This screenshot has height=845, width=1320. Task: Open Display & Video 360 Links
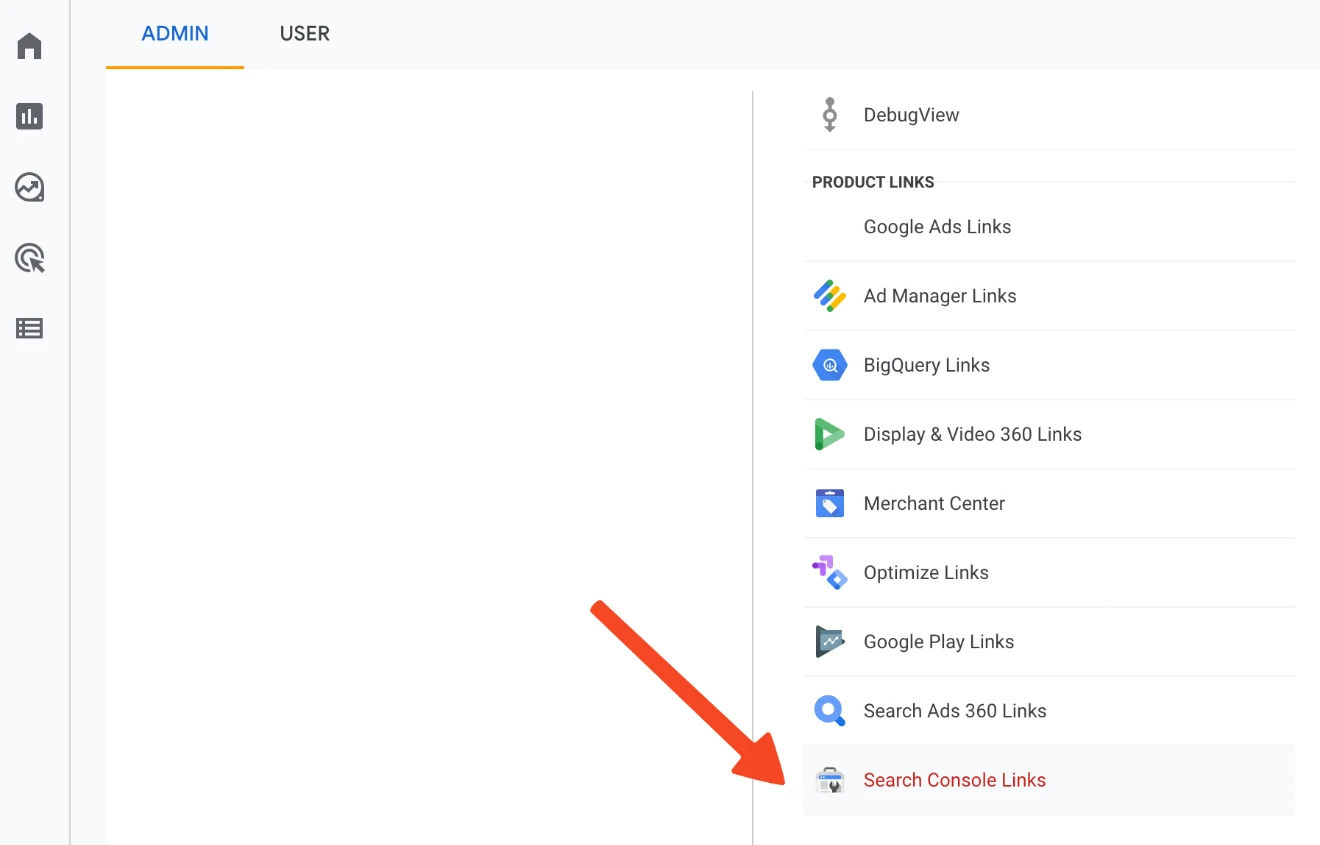pos(1049,434)
